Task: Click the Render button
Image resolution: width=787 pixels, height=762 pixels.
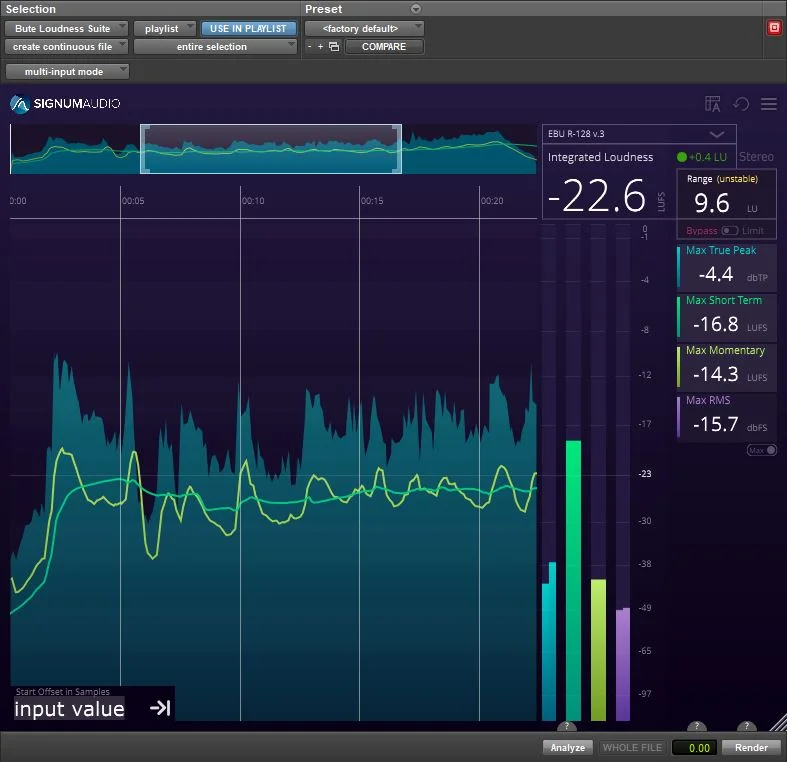Action: pyautogui.click(x=751, y=747)
